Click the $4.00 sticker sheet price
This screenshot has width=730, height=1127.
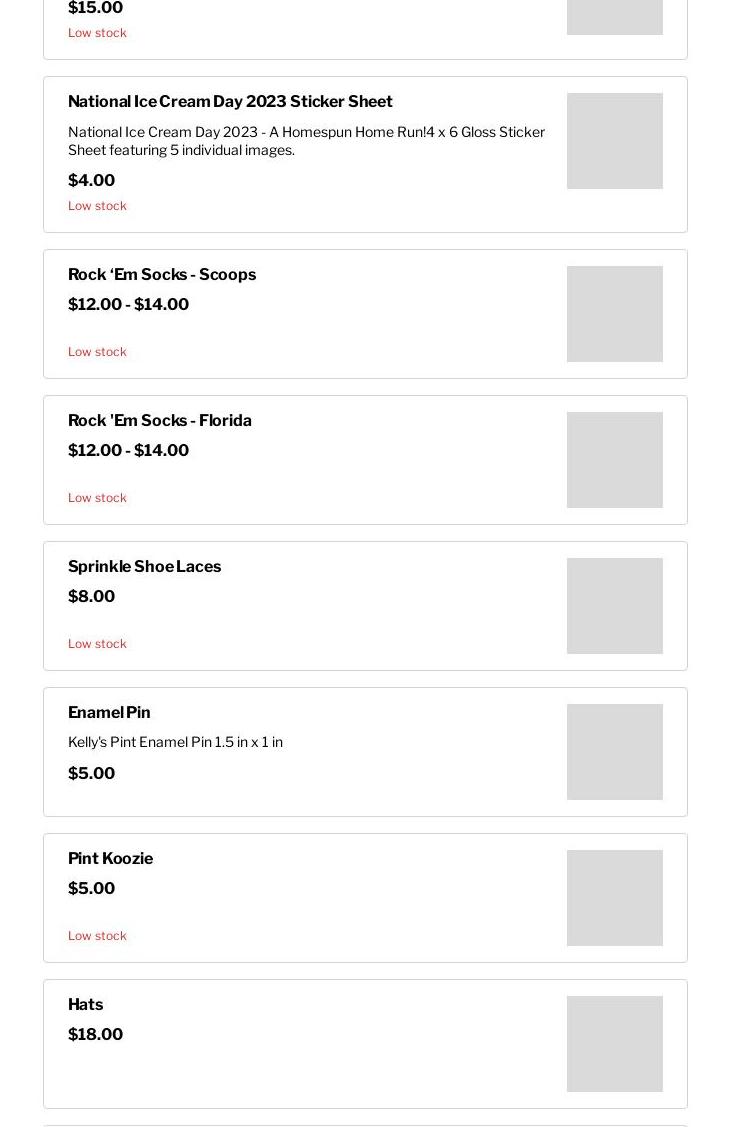pyautogui.click(x=91, y=181)
